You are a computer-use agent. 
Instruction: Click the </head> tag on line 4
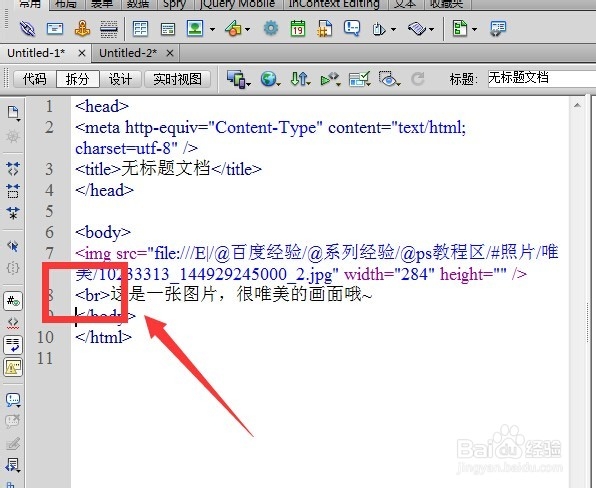(104, 190)
